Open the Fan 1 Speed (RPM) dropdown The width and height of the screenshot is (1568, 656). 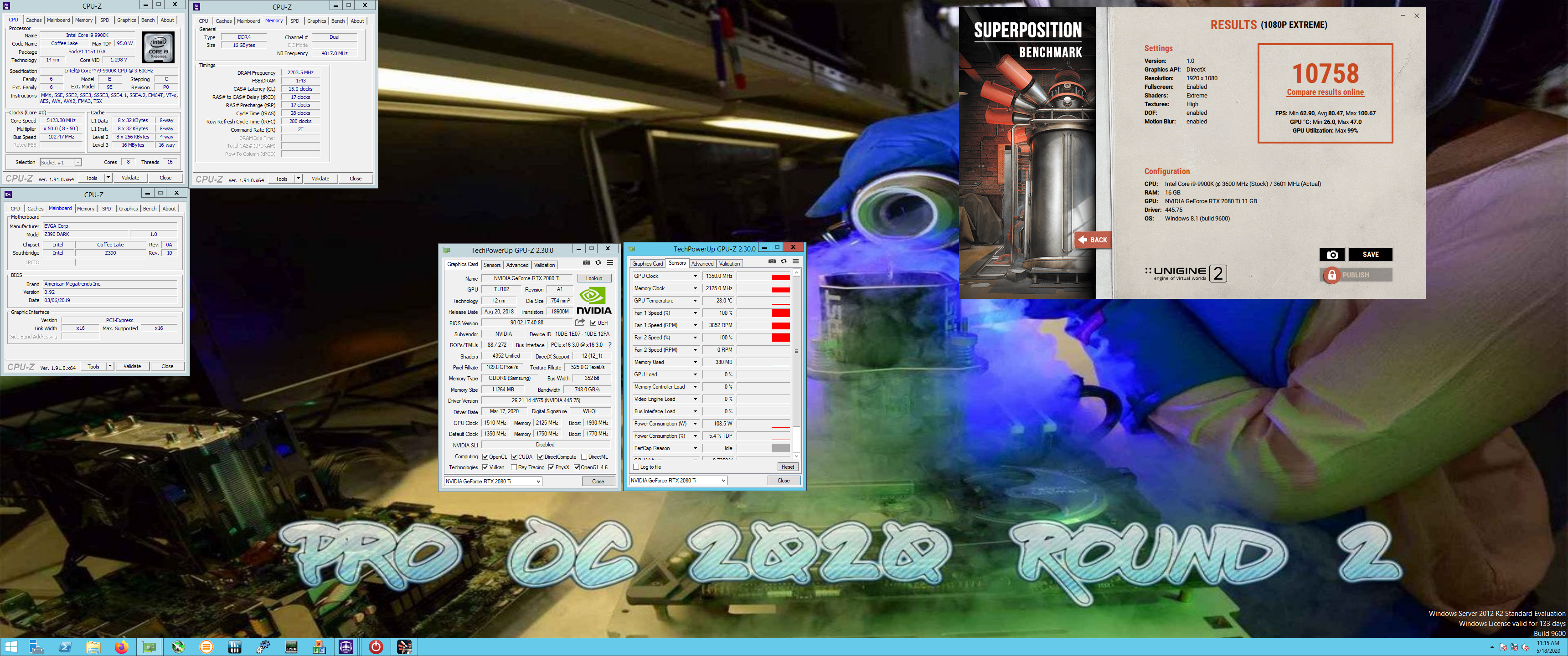(695, 325)
